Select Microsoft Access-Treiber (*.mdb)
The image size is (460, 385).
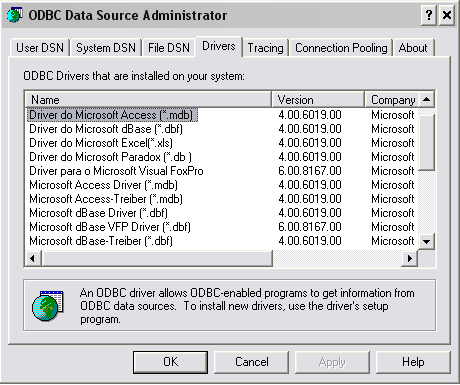[x=106, y=199]
